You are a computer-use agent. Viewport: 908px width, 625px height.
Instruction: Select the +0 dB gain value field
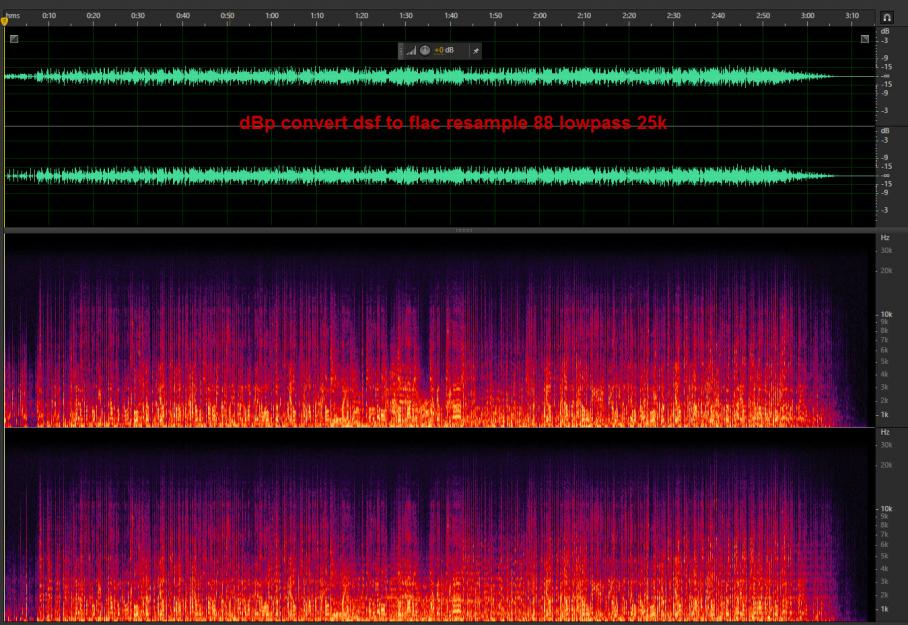click(x=444, y=50)
